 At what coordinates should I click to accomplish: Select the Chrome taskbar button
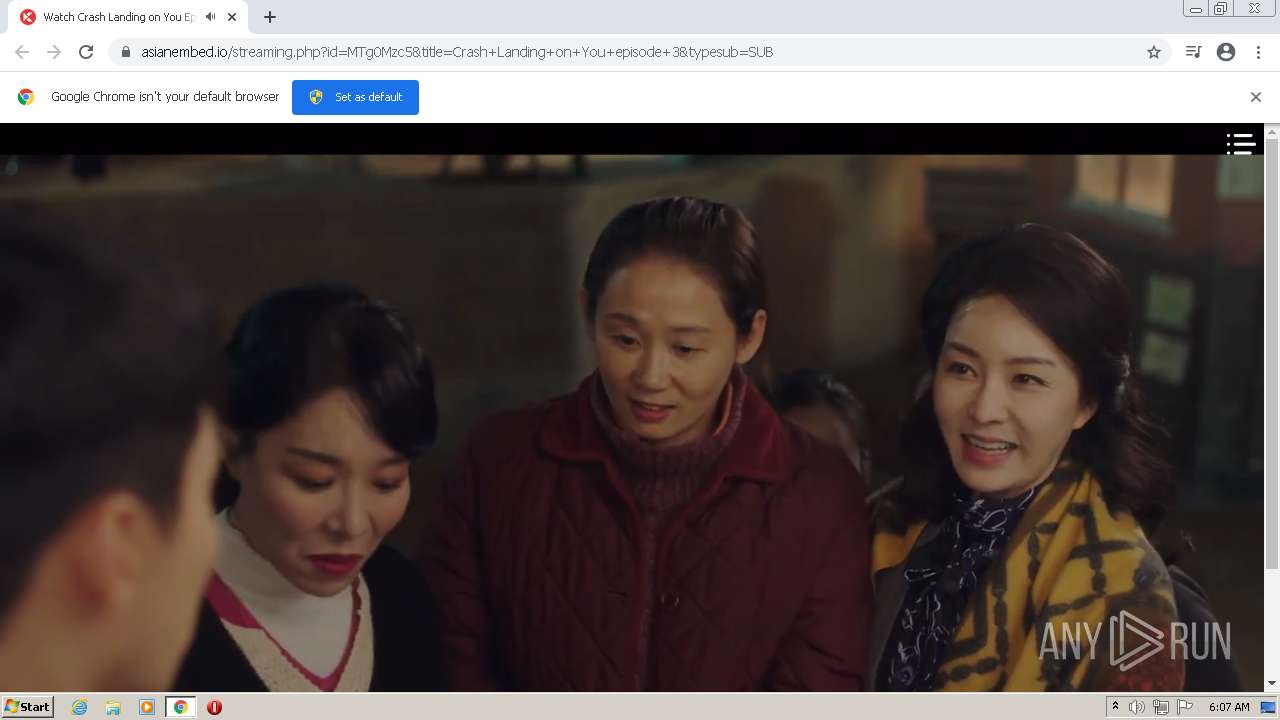181,707
